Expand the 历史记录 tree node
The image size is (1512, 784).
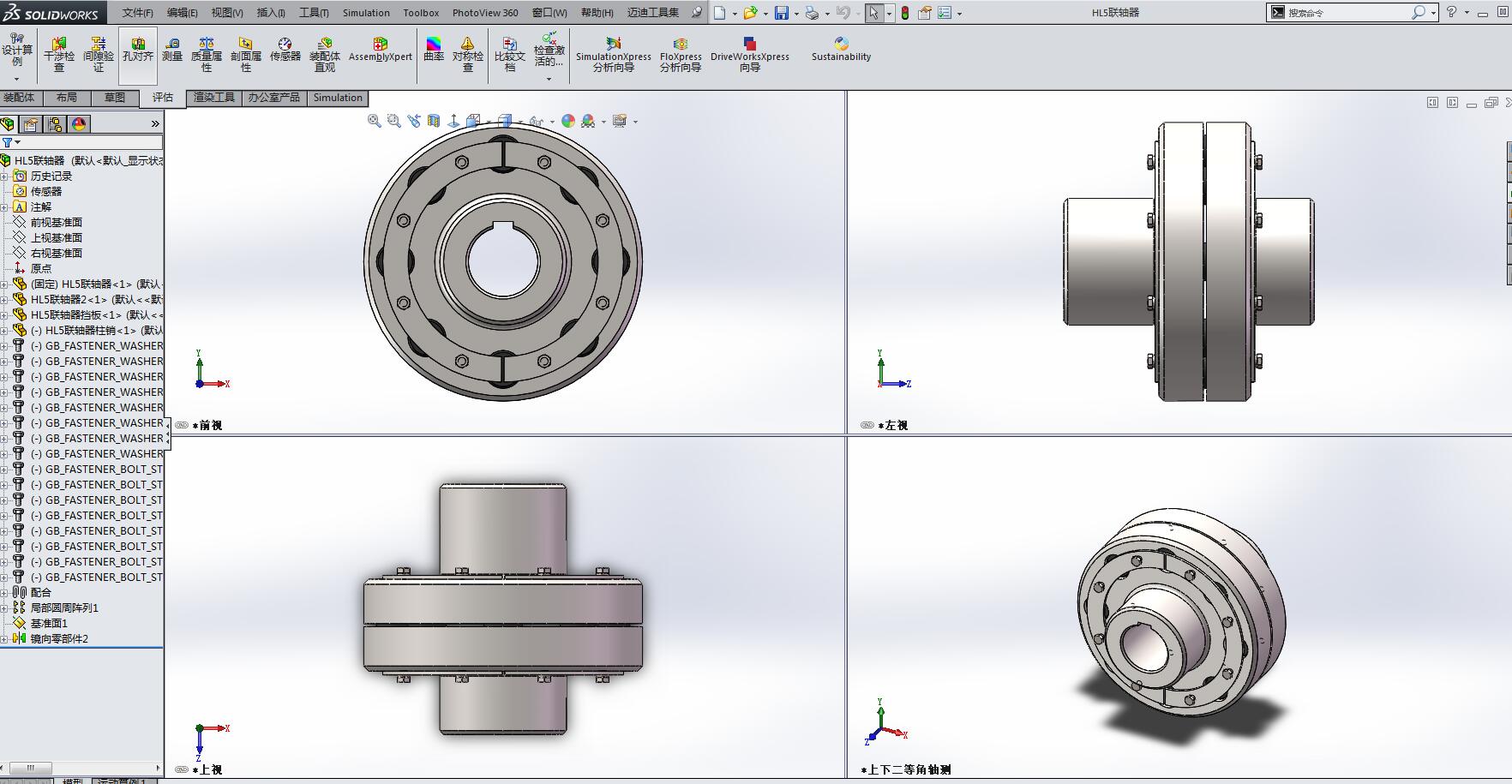tap(4, 177)
